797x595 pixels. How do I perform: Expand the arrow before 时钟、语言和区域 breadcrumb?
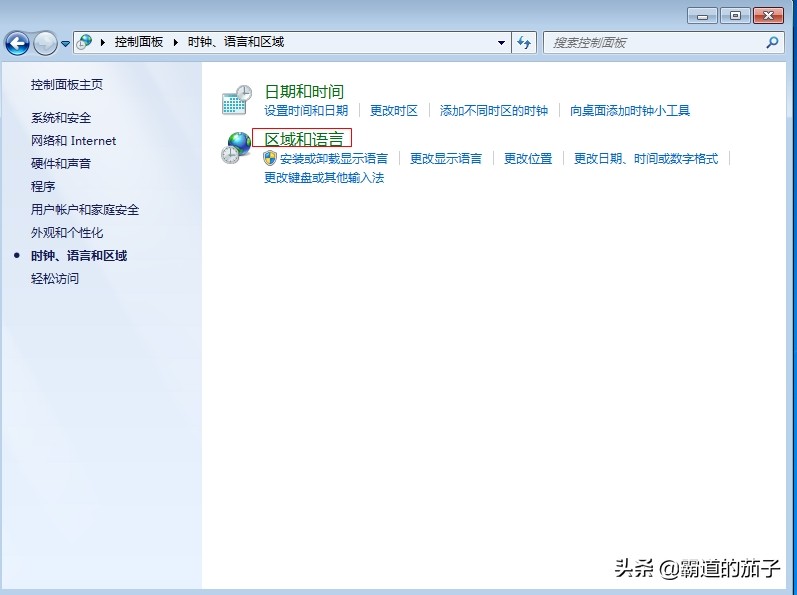[x=176, y=42]
